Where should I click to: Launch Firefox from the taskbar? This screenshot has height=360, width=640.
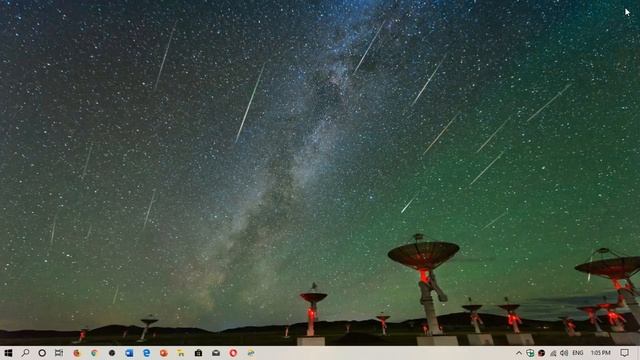coord(77,353)
